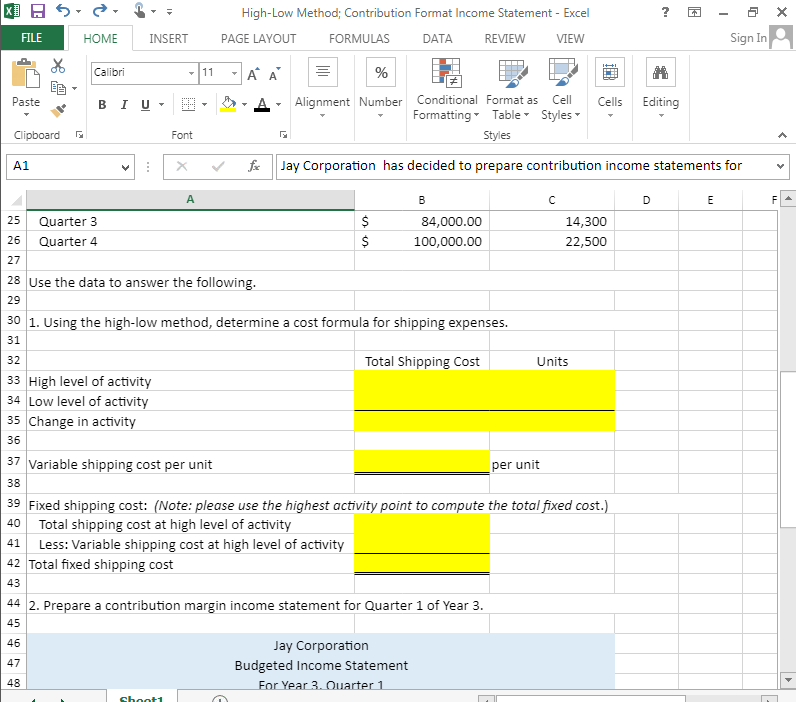Screen dimensions: 796x702
Task: Toggle Underline formatting
Action: coord(145,105)
